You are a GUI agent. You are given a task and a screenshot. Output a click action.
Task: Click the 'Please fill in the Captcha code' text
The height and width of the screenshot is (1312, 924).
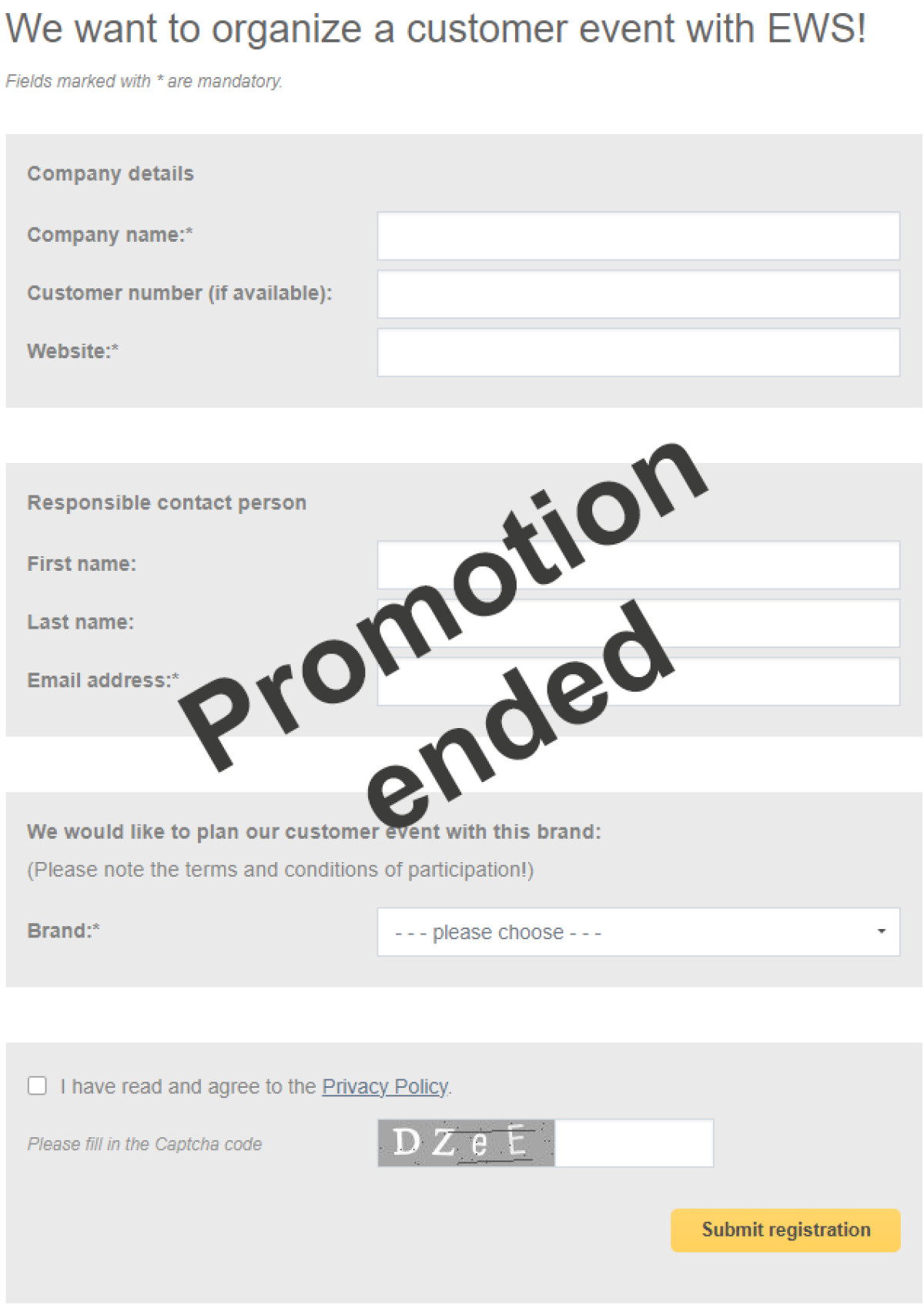pos(145,1144)
